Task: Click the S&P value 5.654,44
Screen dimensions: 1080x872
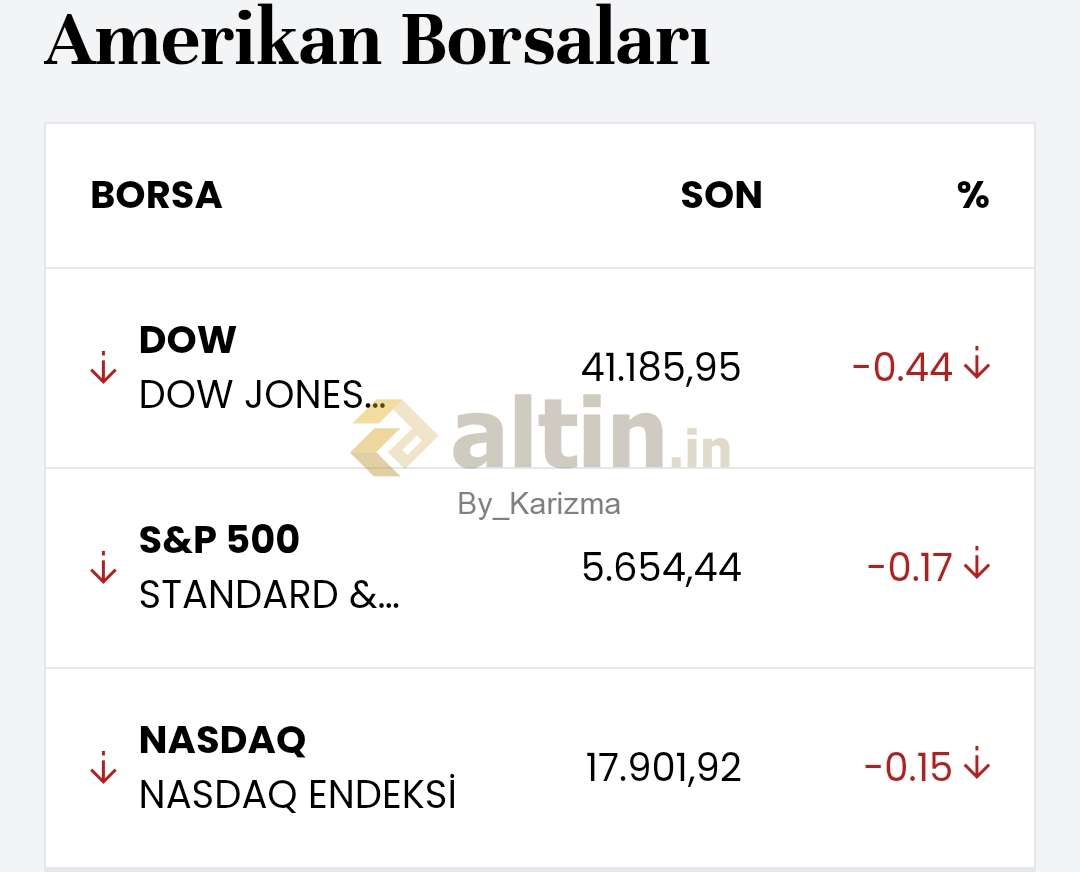Action: point(661,568)
